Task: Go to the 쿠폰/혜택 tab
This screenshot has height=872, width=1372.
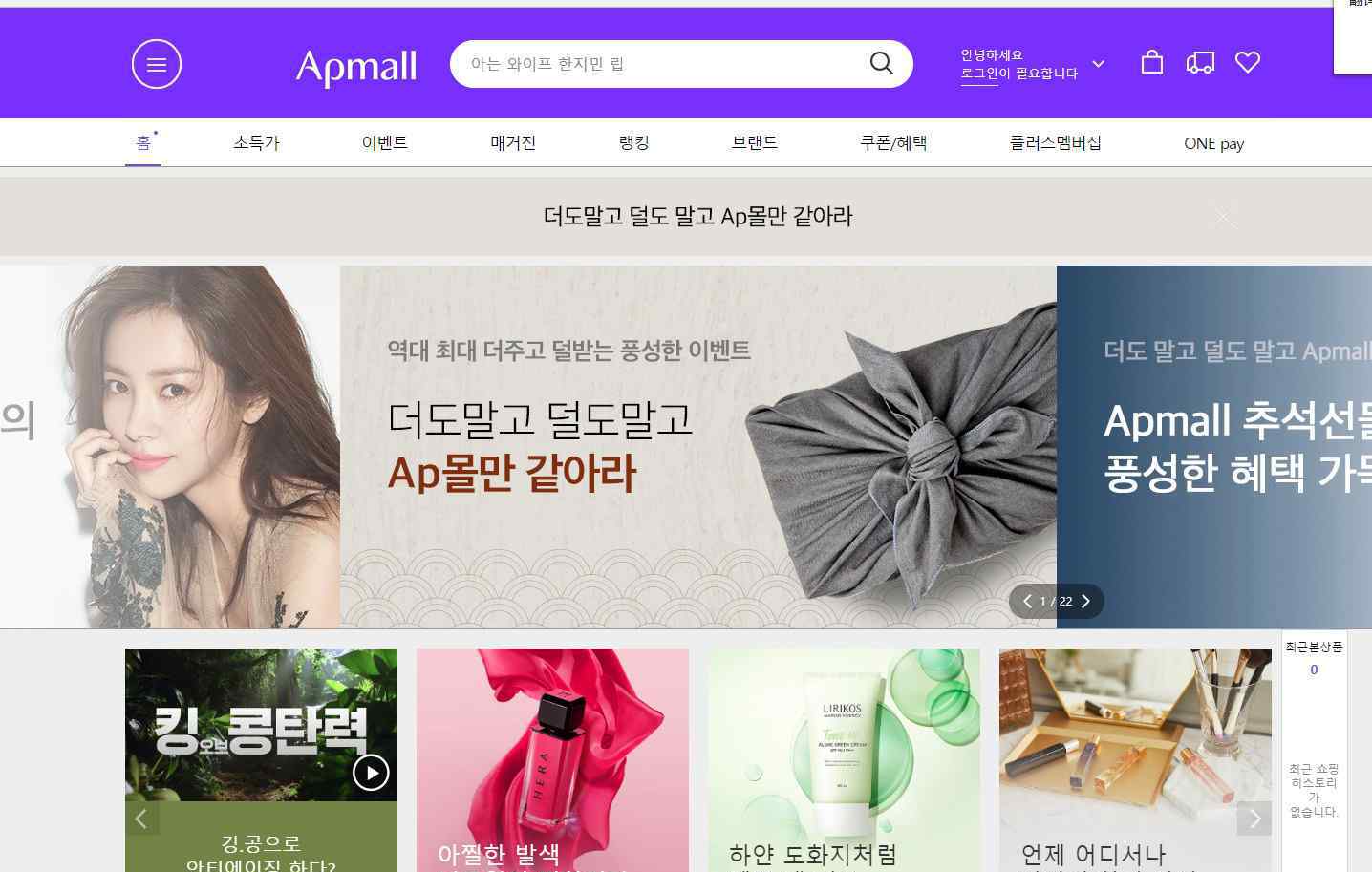Action: click(x=893, y=143)
